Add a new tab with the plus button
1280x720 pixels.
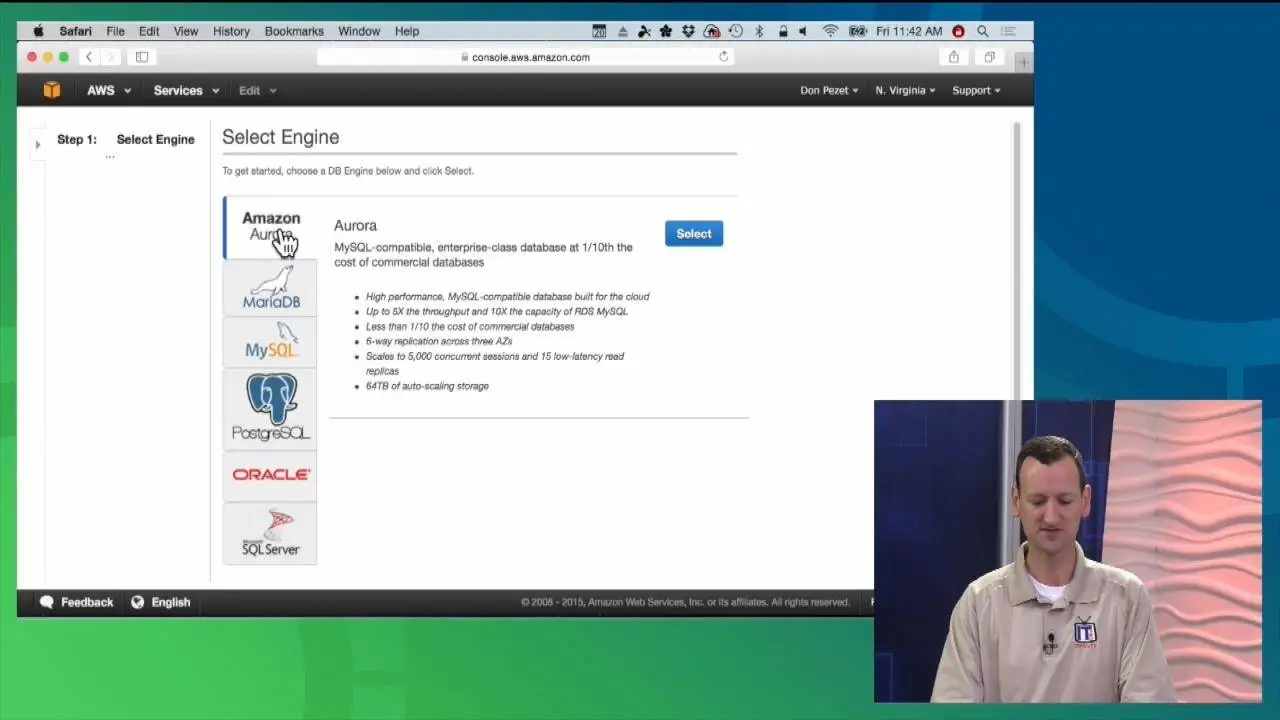(1023, 62)
